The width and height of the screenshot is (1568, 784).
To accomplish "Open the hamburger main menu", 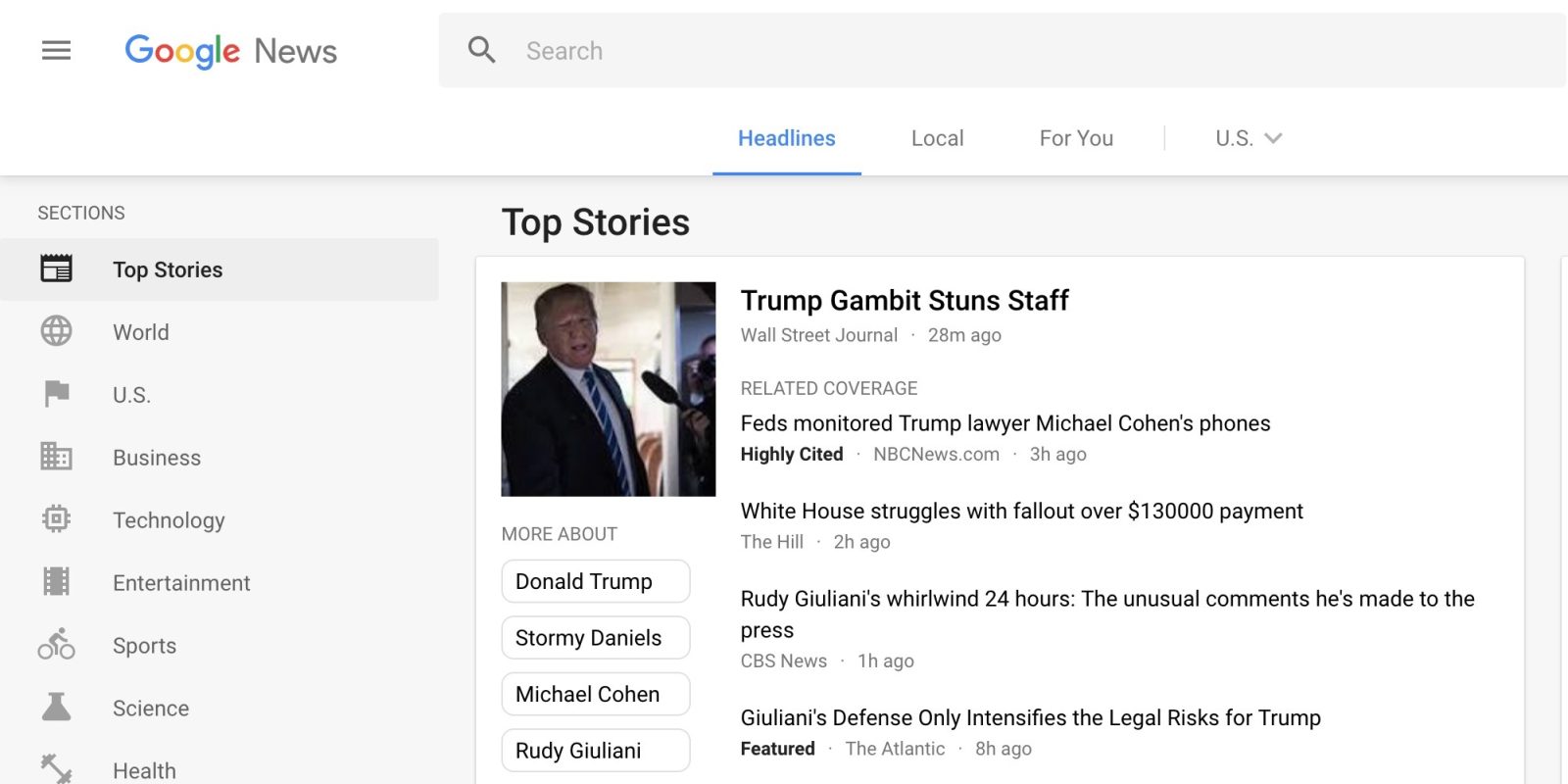I will click(x=56, y=50).
